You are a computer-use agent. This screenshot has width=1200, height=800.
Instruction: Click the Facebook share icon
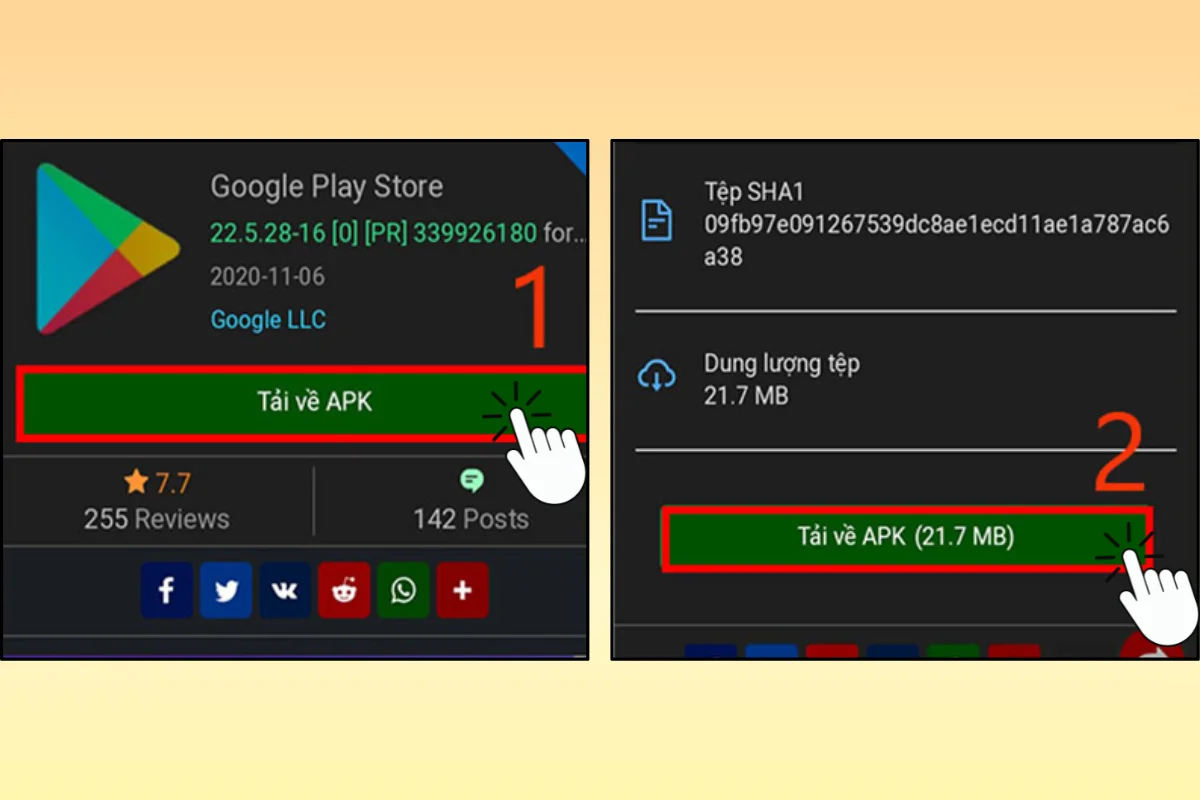(x=166, y=590)
